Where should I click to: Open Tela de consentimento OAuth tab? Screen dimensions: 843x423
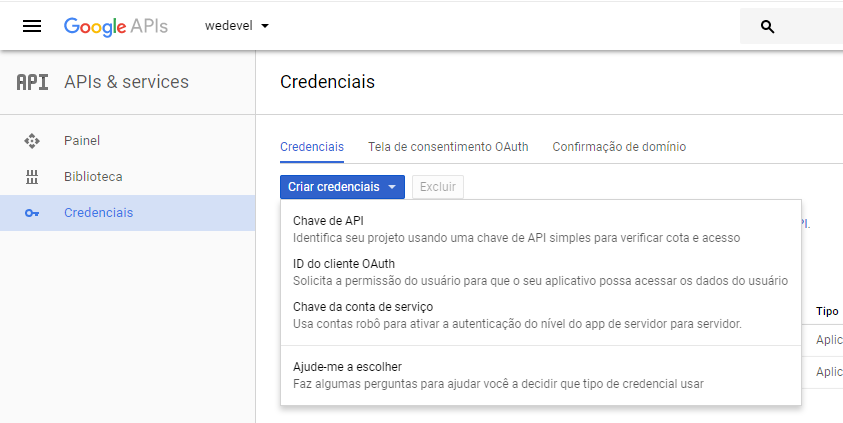click(x=448, y=146)
